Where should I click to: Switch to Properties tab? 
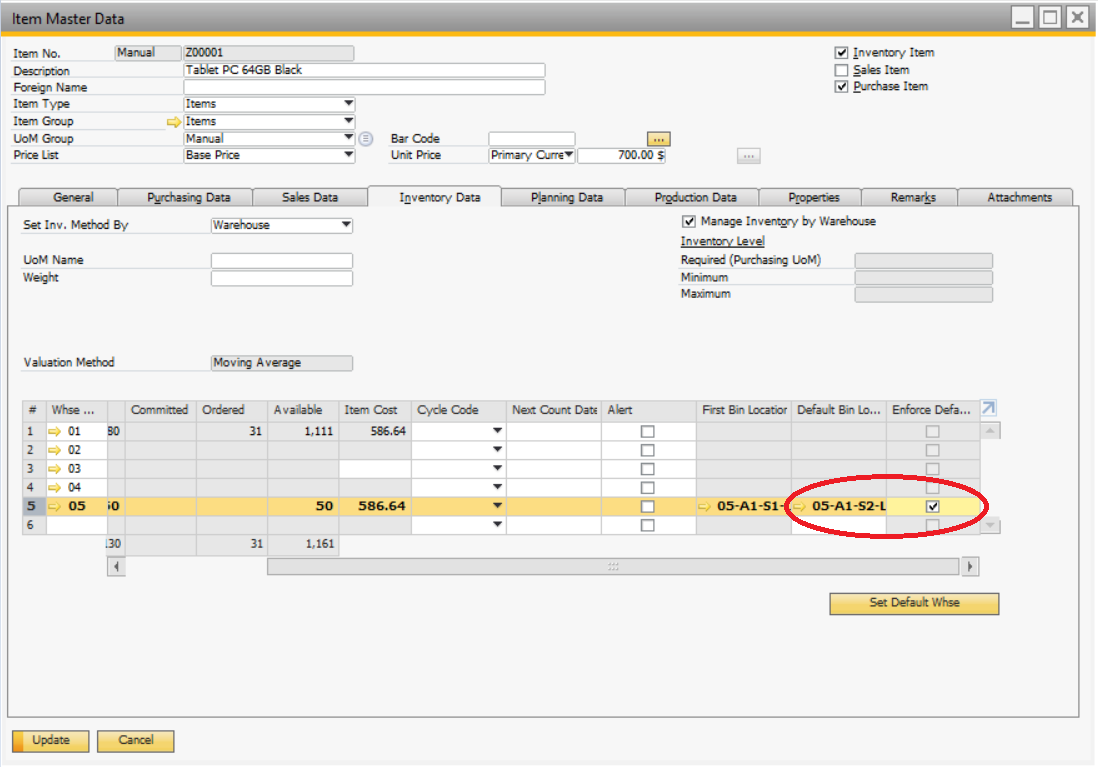click(813, 198)
